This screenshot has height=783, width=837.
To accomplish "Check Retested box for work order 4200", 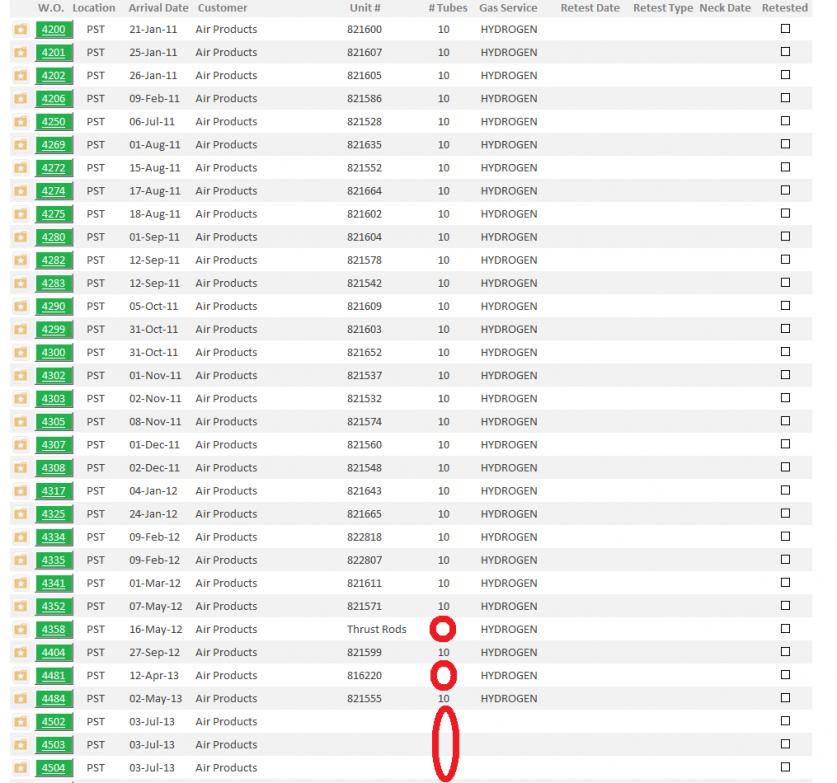I will tap(785, 28).
